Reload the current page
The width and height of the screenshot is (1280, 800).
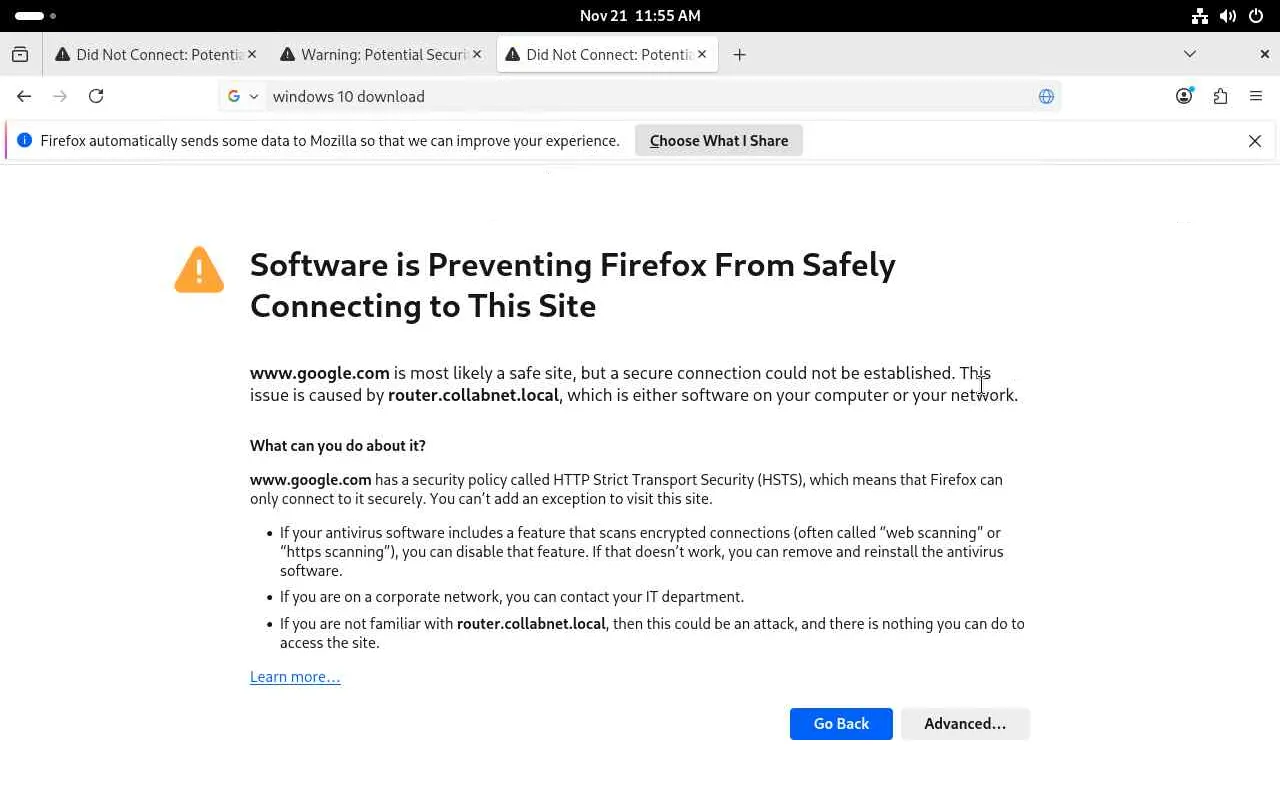[96, 96]
